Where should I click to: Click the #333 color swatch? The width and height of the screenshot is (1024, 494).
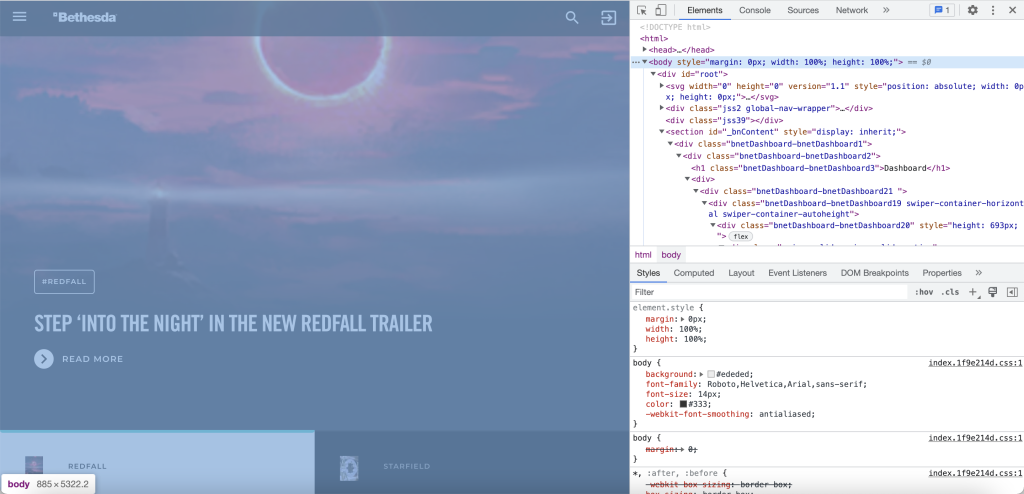684,404
